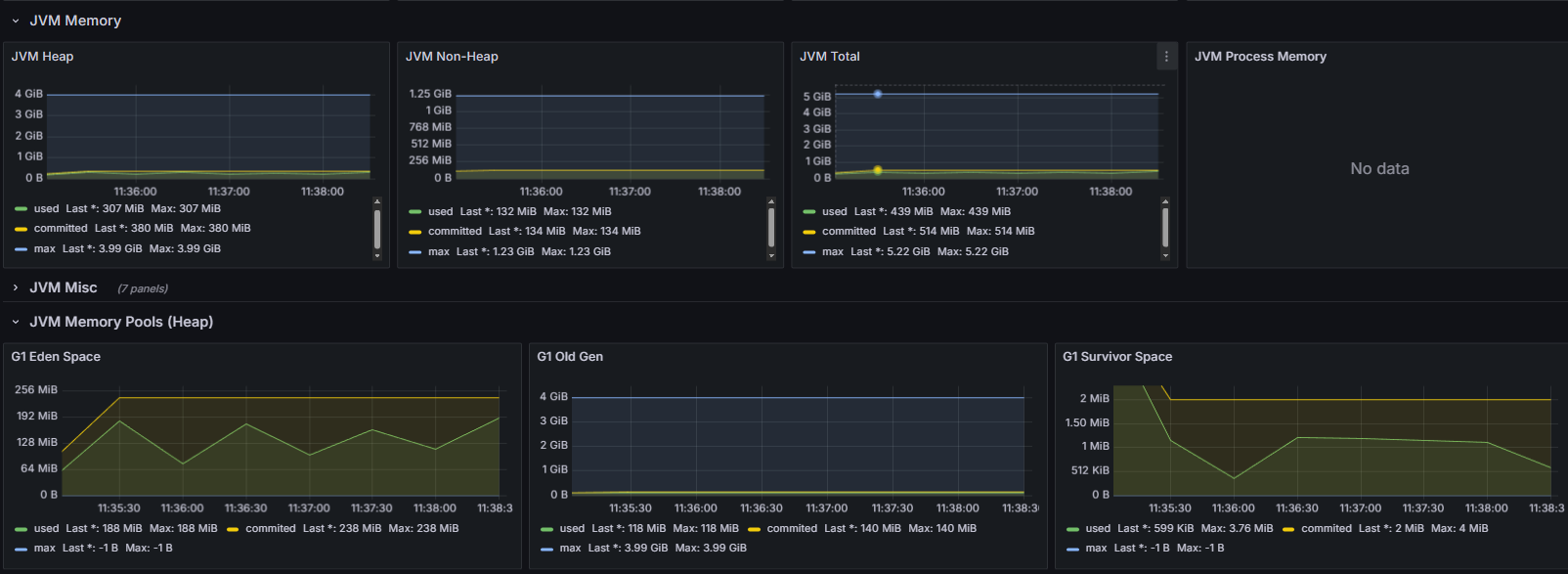
Task: Expand the JVM Misc row
Action: pyautogui.click(x=16, y=287)
